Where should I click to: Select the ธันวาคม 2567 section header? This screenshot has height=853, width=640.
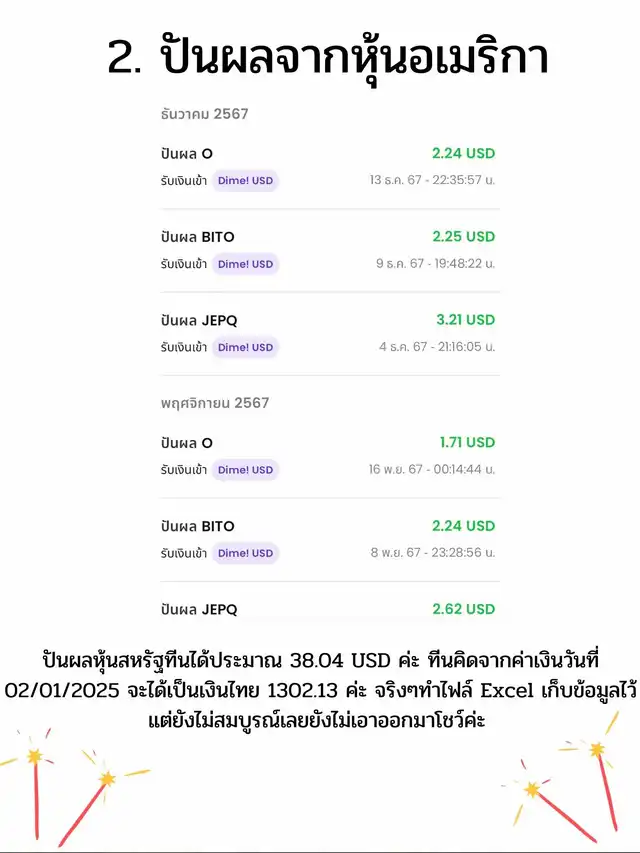point(204,114)
